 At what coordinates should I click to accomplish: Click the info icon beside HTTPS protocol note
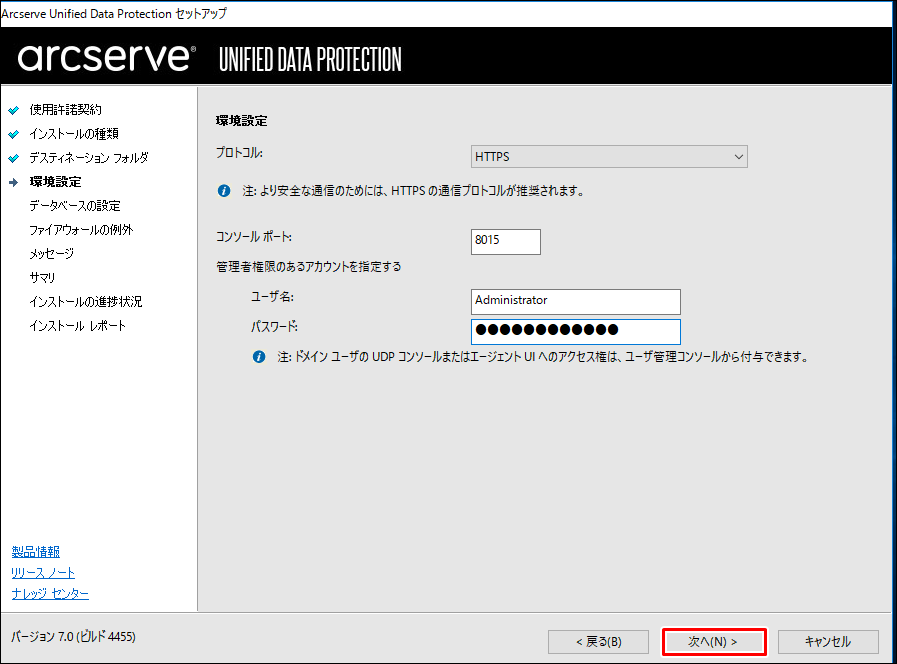click(x=224, y=191)
